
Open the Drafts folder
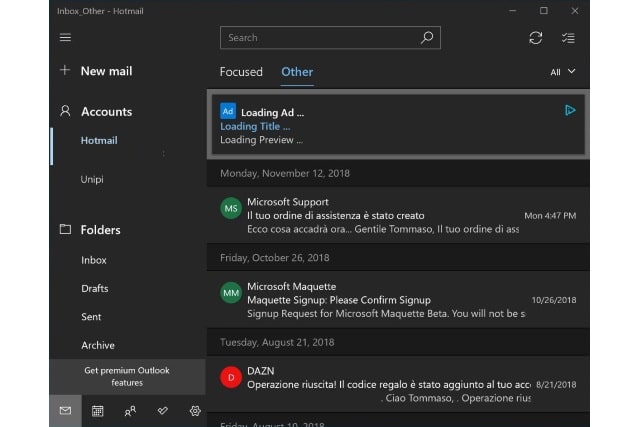click(x=95, y=289)
